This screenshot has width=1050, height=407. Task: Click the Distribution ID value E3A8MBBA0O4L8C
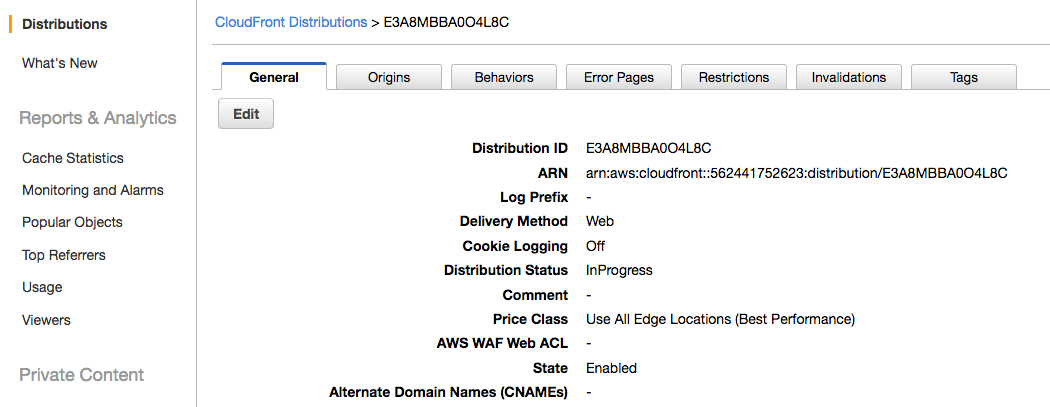tap(648, 148)
